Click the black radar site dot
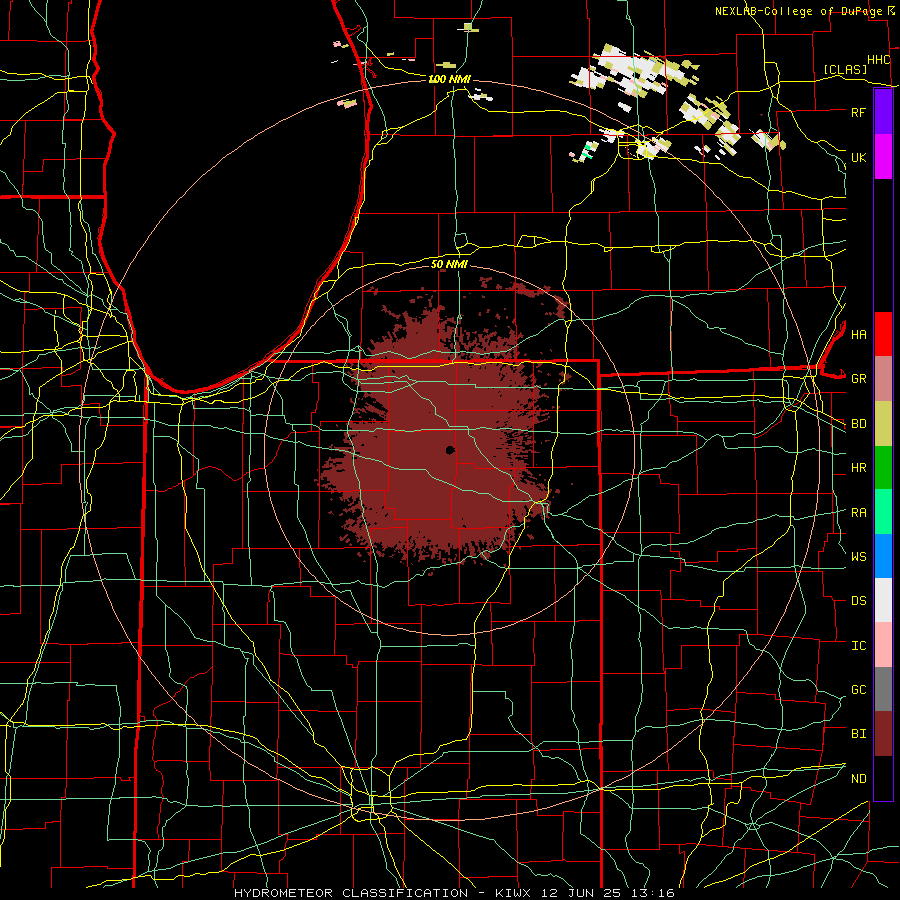 [450, 450]
